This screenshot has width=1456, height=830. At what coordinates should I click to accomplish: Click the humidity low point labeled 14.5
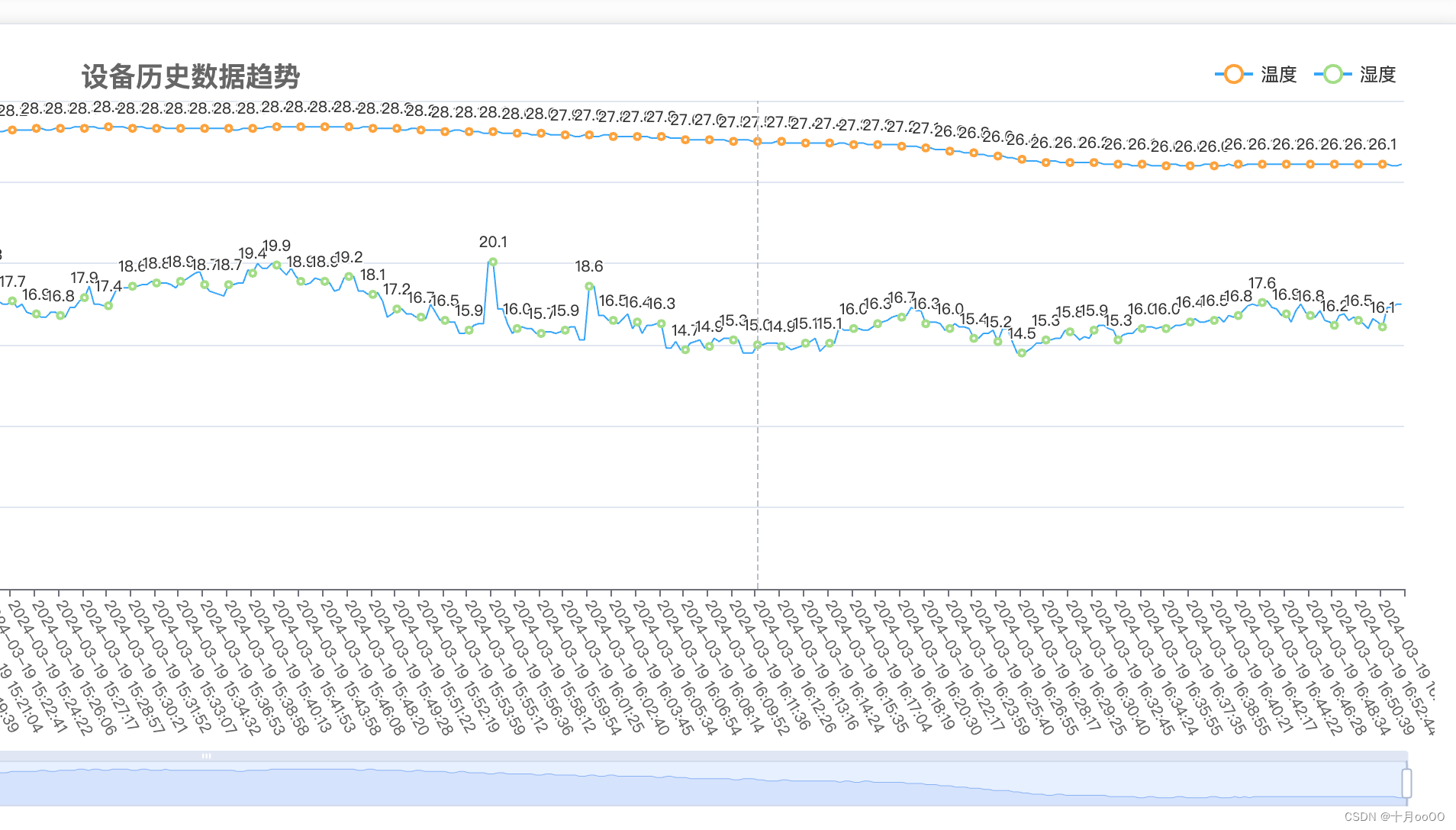coord(1021,353)
